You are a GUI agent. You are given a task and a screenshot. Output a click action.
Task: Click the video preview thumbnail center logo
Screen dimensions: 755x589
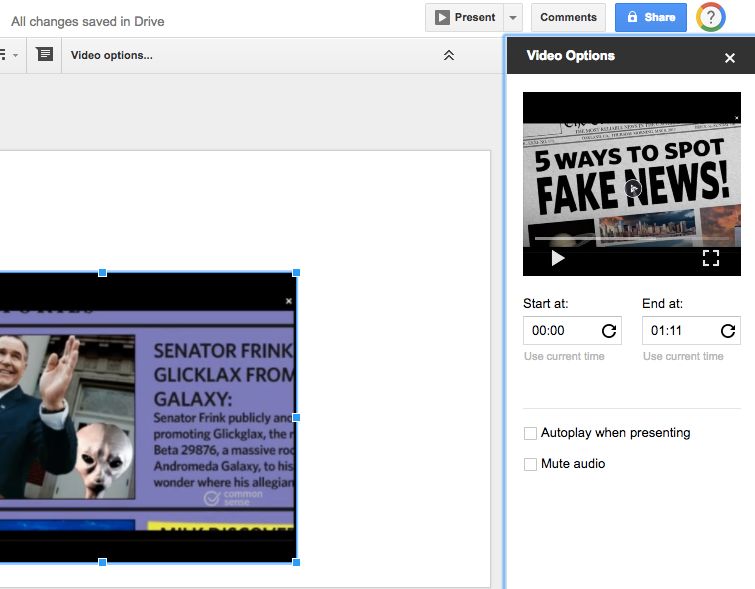point(633,188)
